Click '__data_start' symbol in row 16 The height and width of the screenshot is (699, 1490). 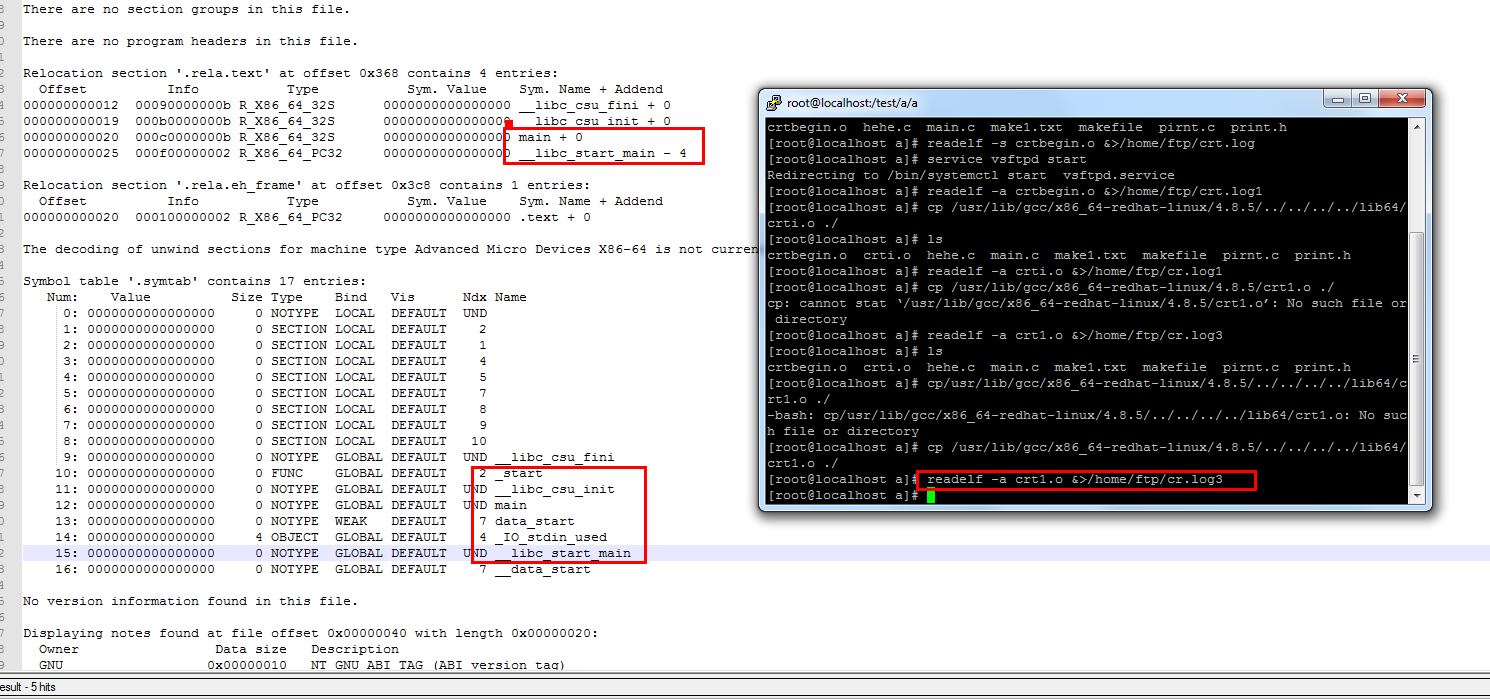pos(543,569)
